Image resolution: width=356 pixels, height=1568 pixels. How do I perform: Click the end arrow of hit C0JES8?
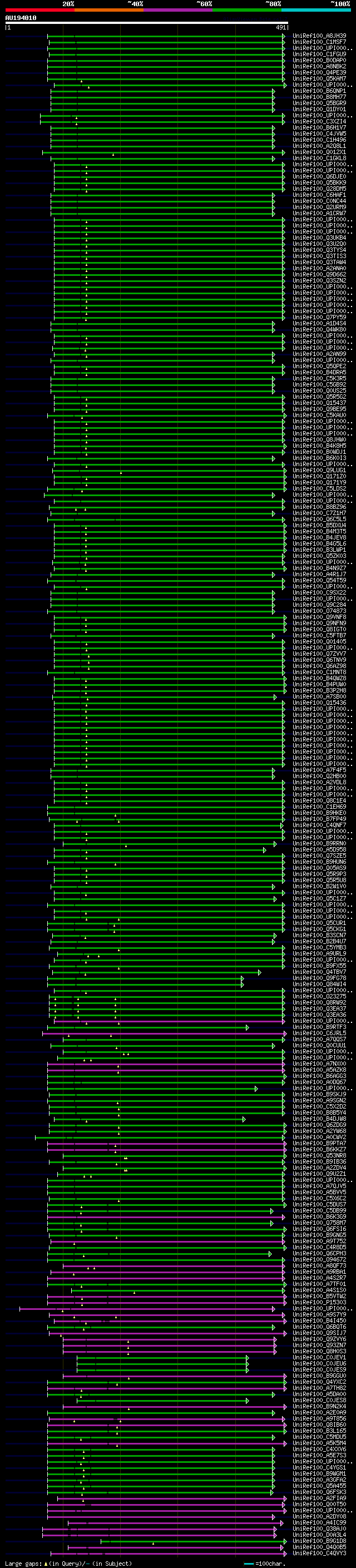coord(247,1400)
